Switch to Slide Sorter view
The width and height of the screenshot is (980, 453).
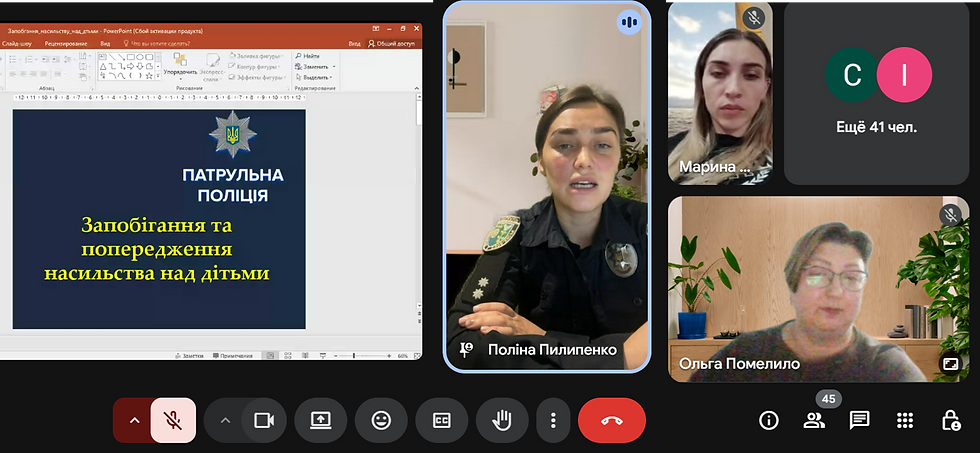[x=288, y=356]
